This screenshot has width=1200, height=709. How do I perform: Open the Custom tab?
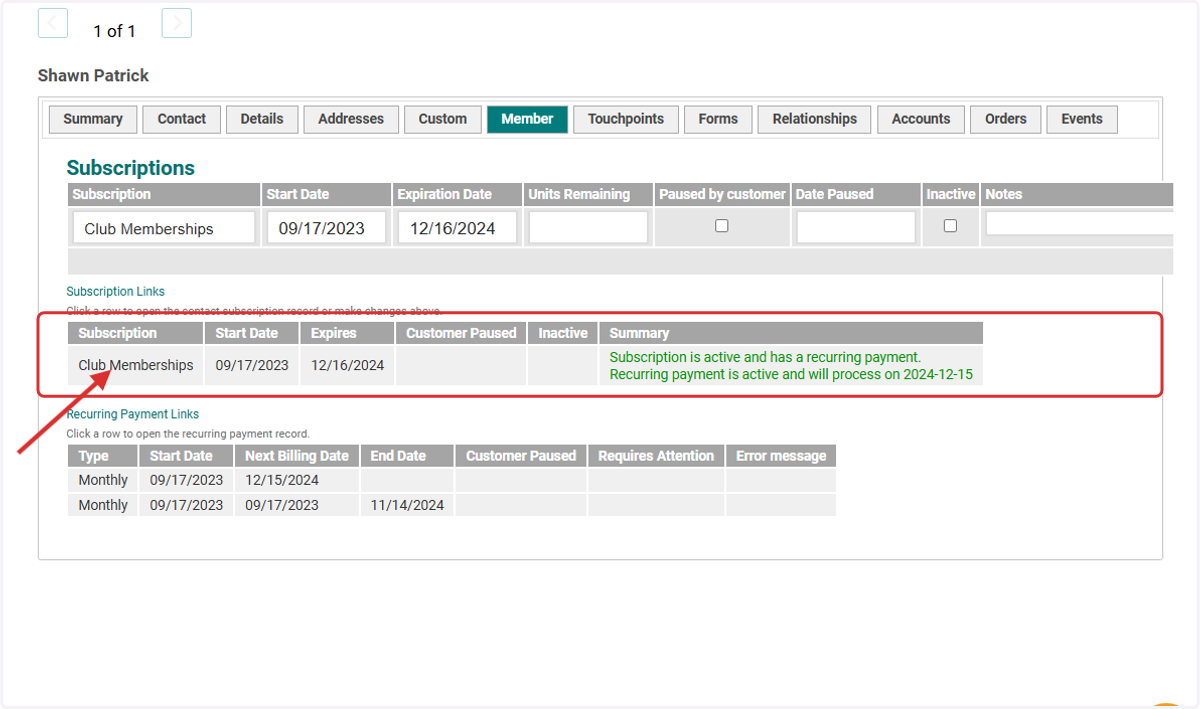point(443,119)
